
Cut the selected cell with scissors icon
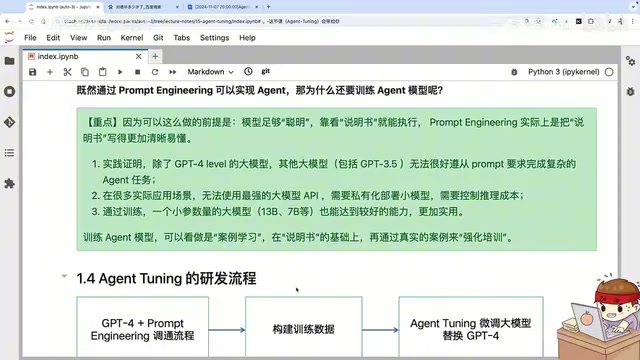tap(67, 72)
